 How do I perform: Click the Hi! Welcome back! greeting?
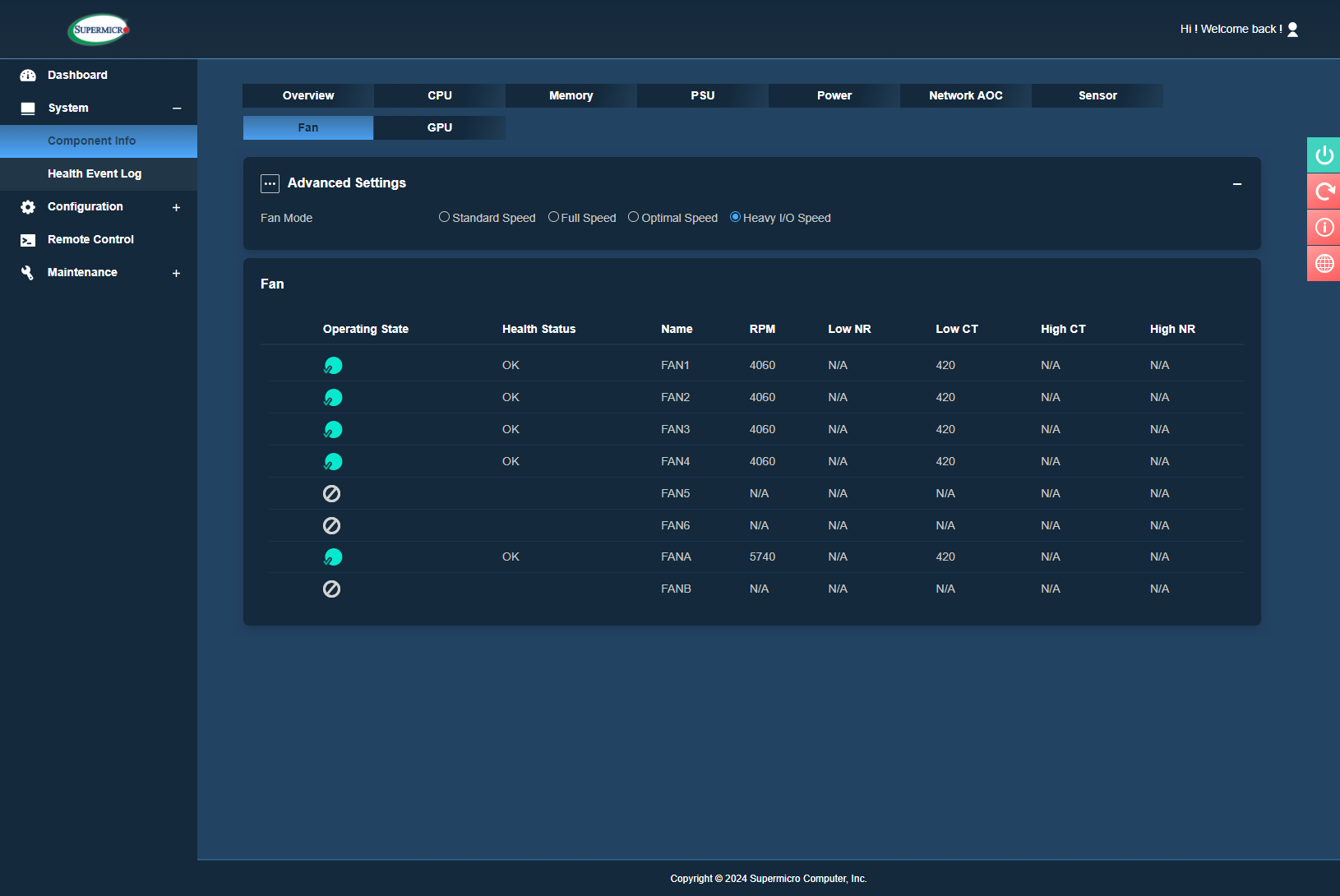[x=1231, y=30]
